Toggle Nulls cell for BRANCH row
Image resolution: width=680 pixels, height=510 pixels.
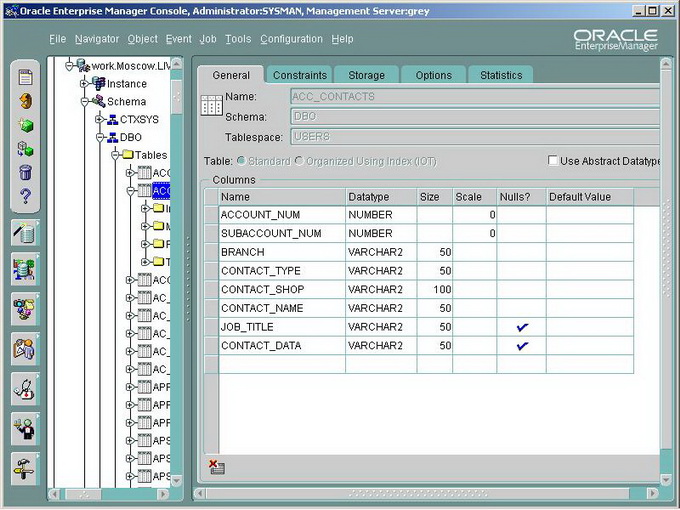[522, 252]
